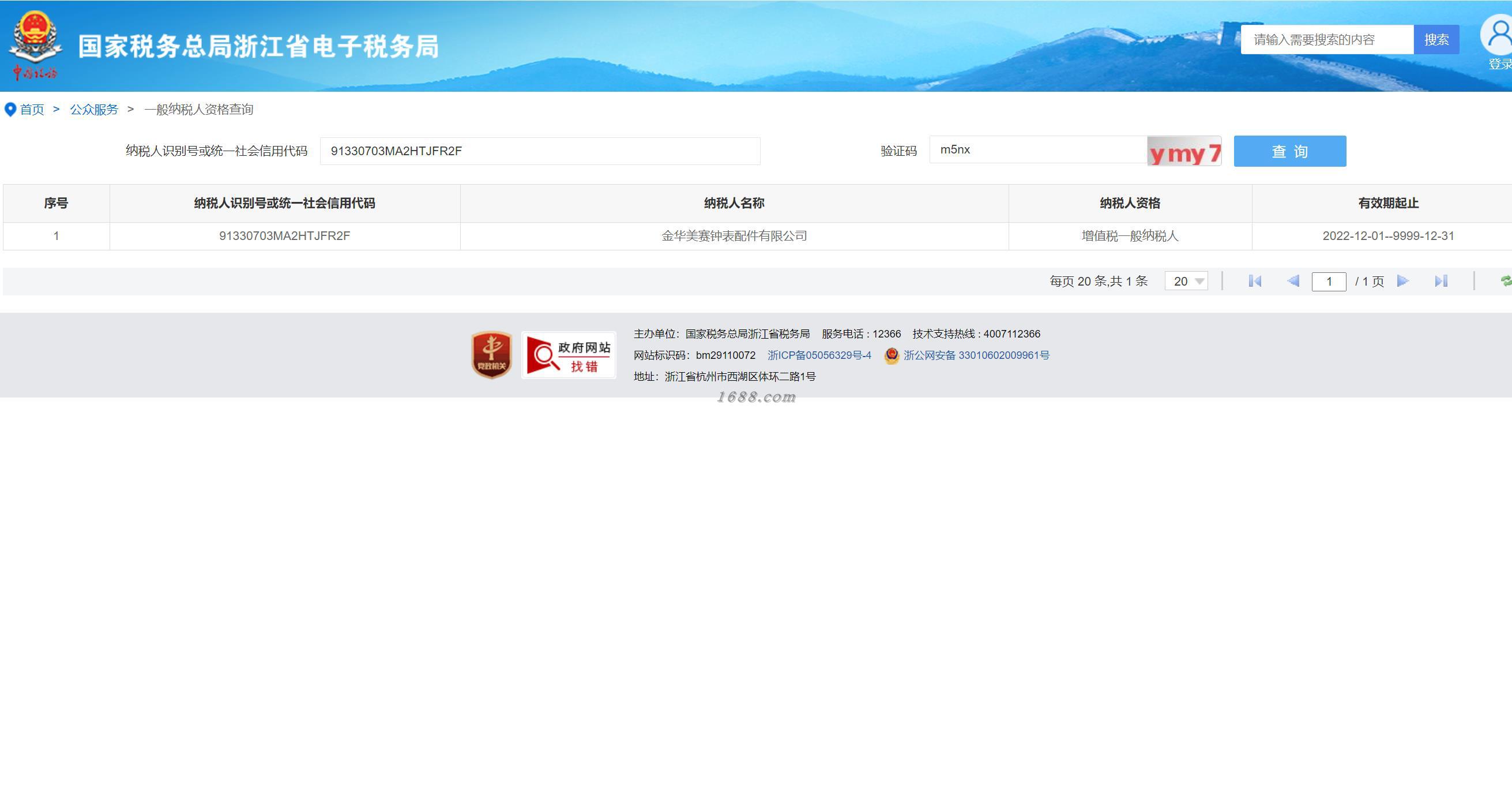Click the login user avatar icon
The height and width of the screenshot is (791, 1512).
tap(1499, 35)
